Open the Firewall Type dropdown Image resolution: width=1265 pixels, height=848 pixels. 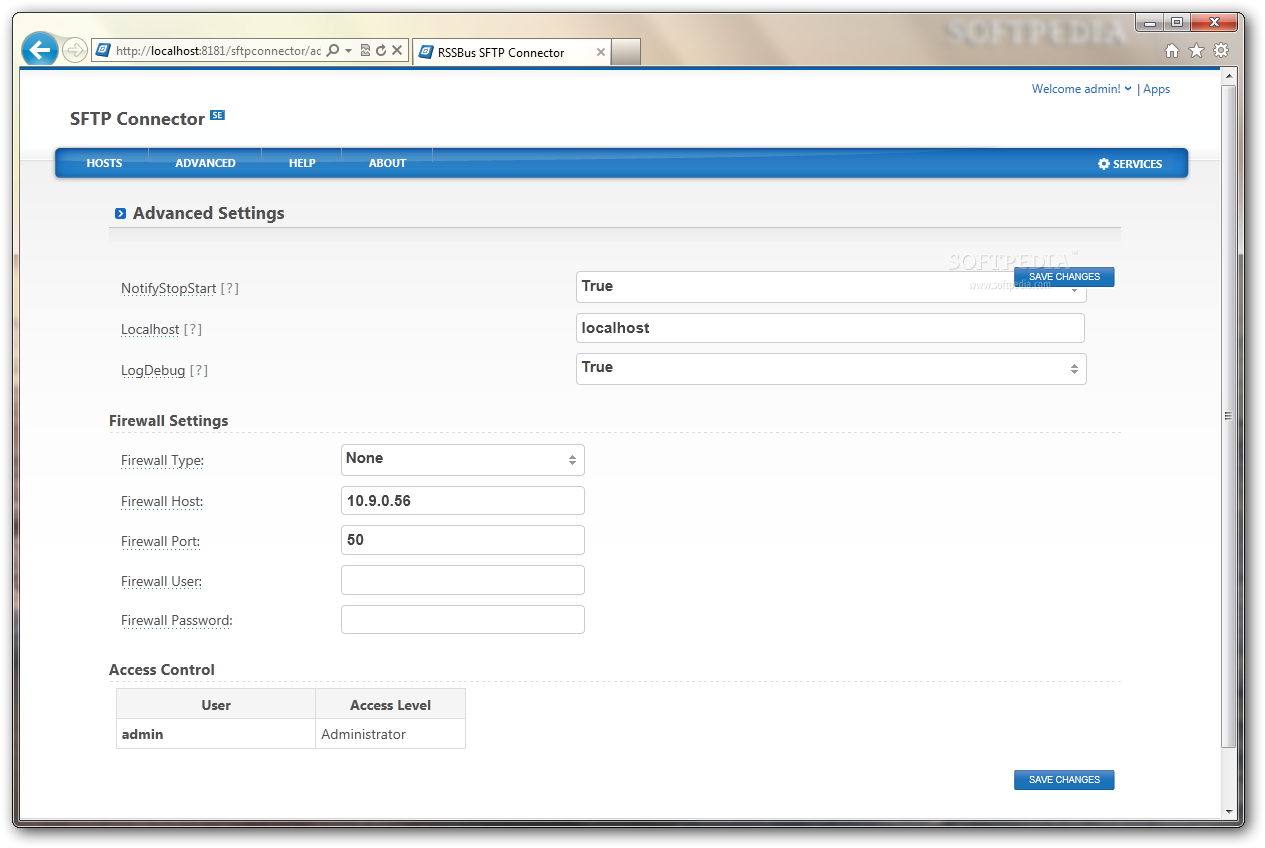[x=463, y=460]
